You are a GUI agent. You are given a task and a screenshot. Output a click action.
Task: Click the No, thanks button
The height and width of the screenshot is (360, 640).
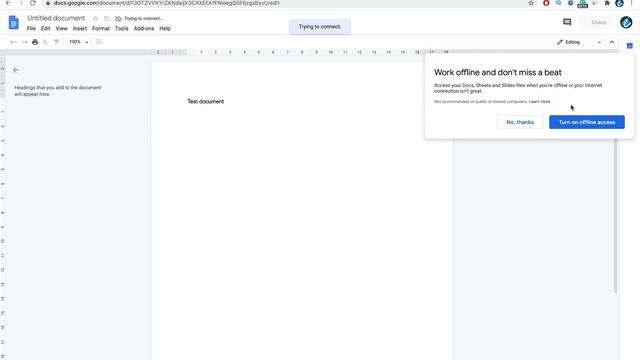[x=520, y=122]
